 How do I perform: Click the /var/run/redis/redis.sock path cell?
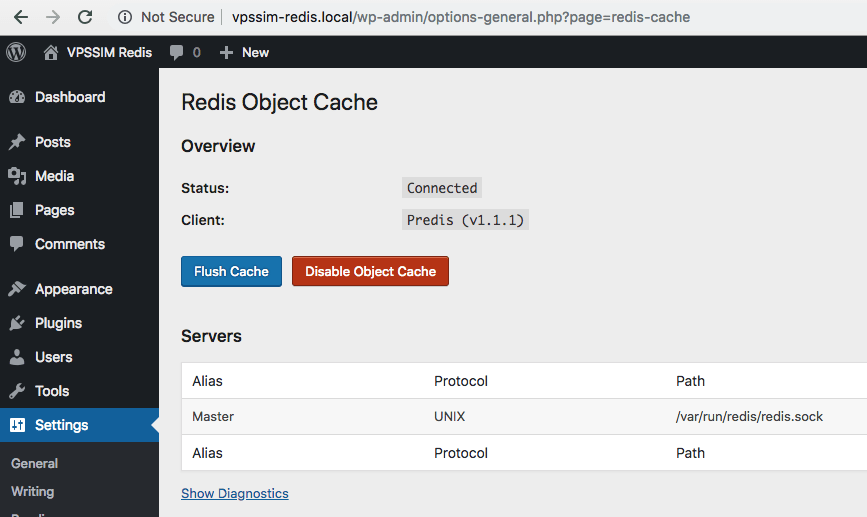point(749,416)
